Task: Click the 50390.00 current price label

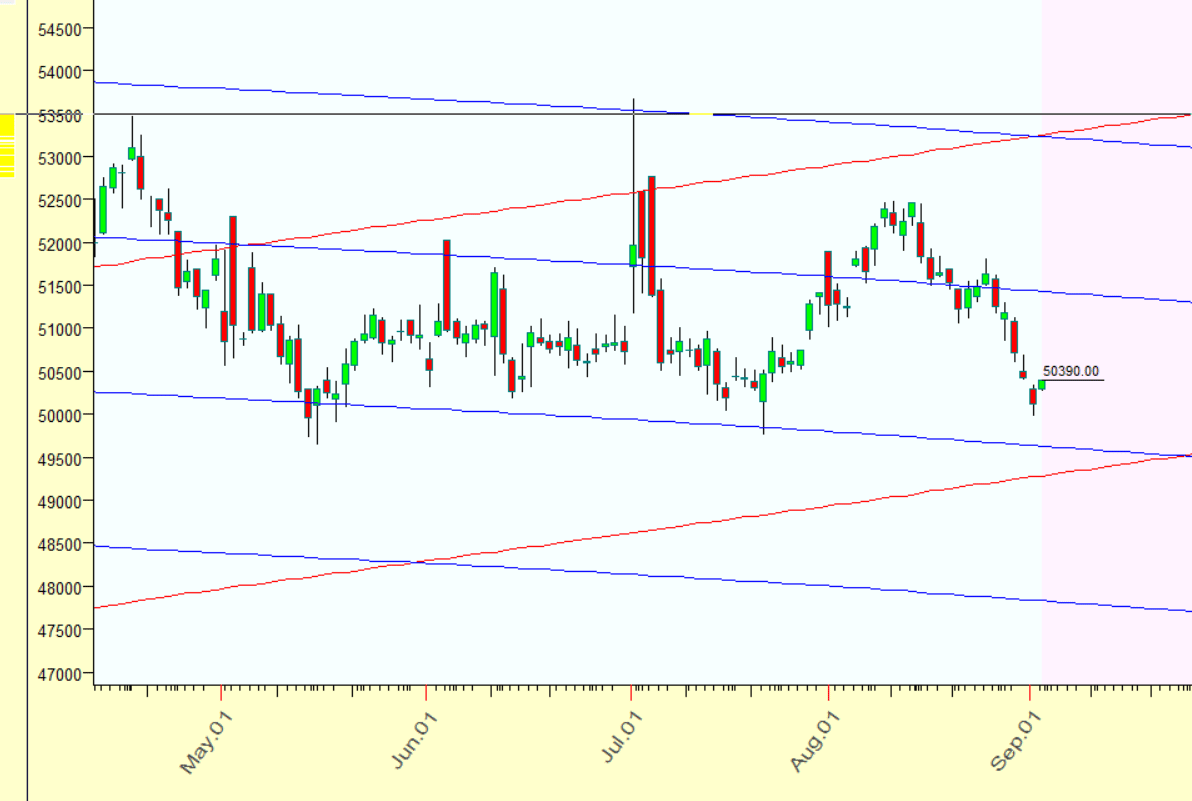Action: (x=1071, y=371)
